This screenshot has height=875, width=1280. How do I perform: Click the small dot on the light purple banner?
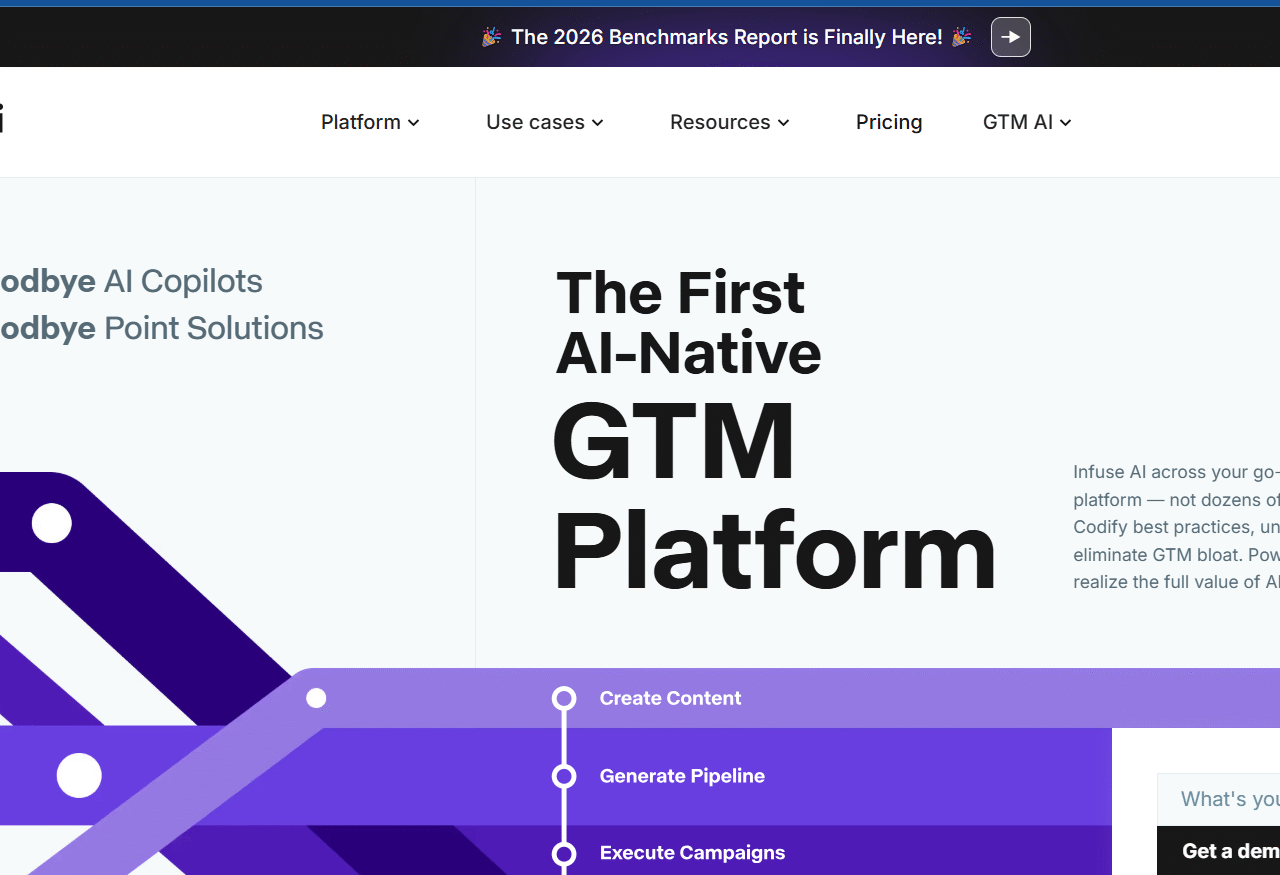coord(316,698)
